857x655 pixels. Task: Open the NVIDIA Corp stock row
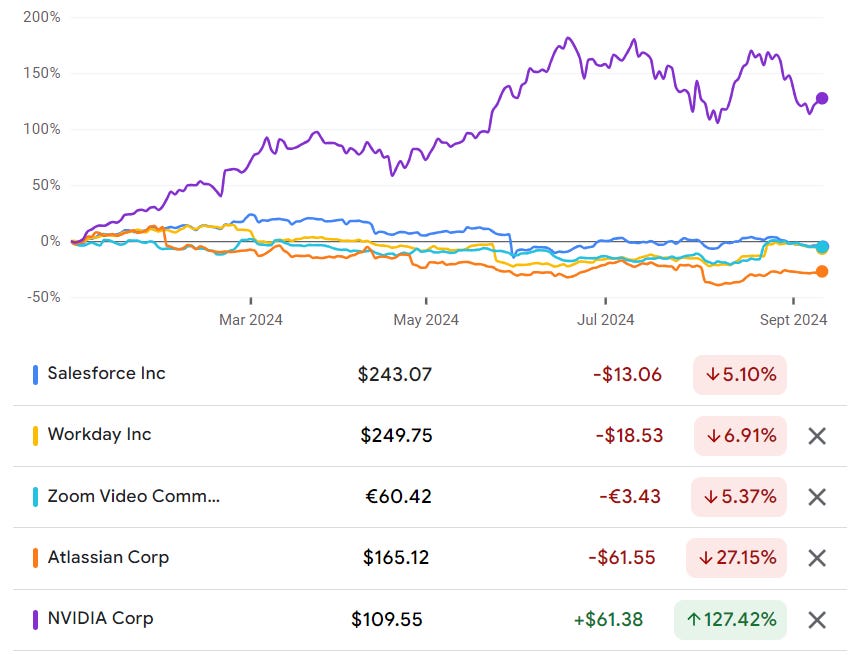430,620
